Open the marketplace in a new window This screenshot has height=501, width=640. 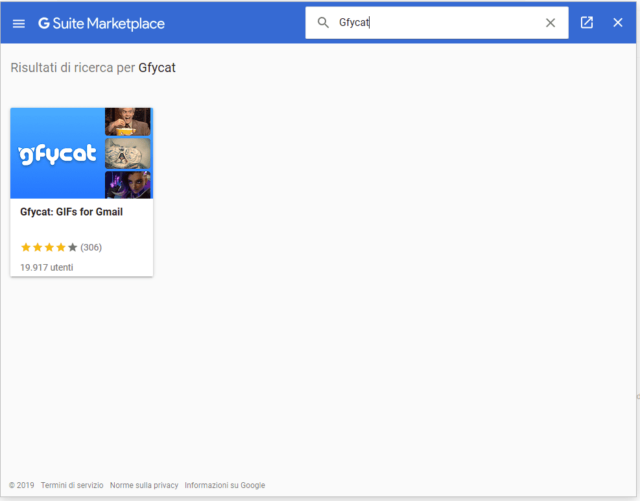587,23
